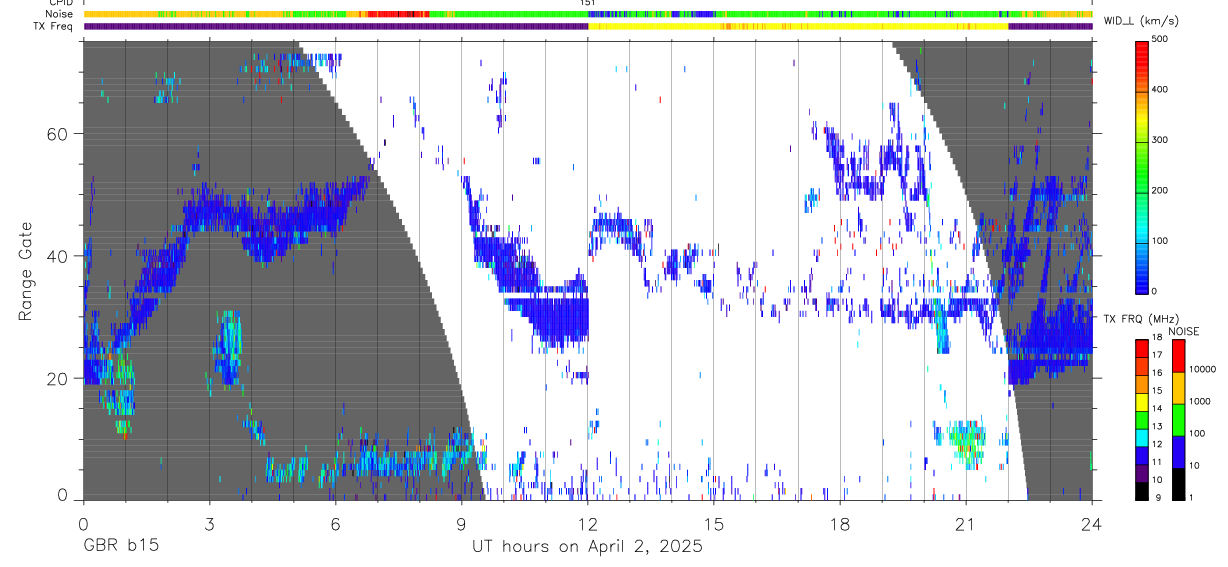Click the "3" UT hour tick label
This screenshot has height=567, width=1228.
[209, 524]
